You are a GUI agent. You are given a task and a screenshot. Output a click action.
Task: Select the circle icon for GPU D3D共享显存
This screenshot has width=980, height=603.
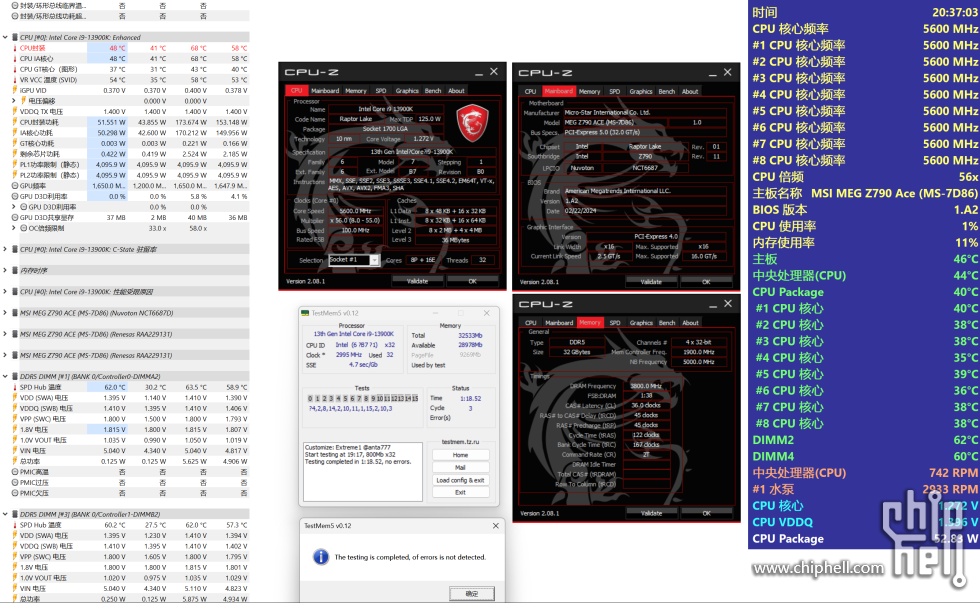coord(15,218)
